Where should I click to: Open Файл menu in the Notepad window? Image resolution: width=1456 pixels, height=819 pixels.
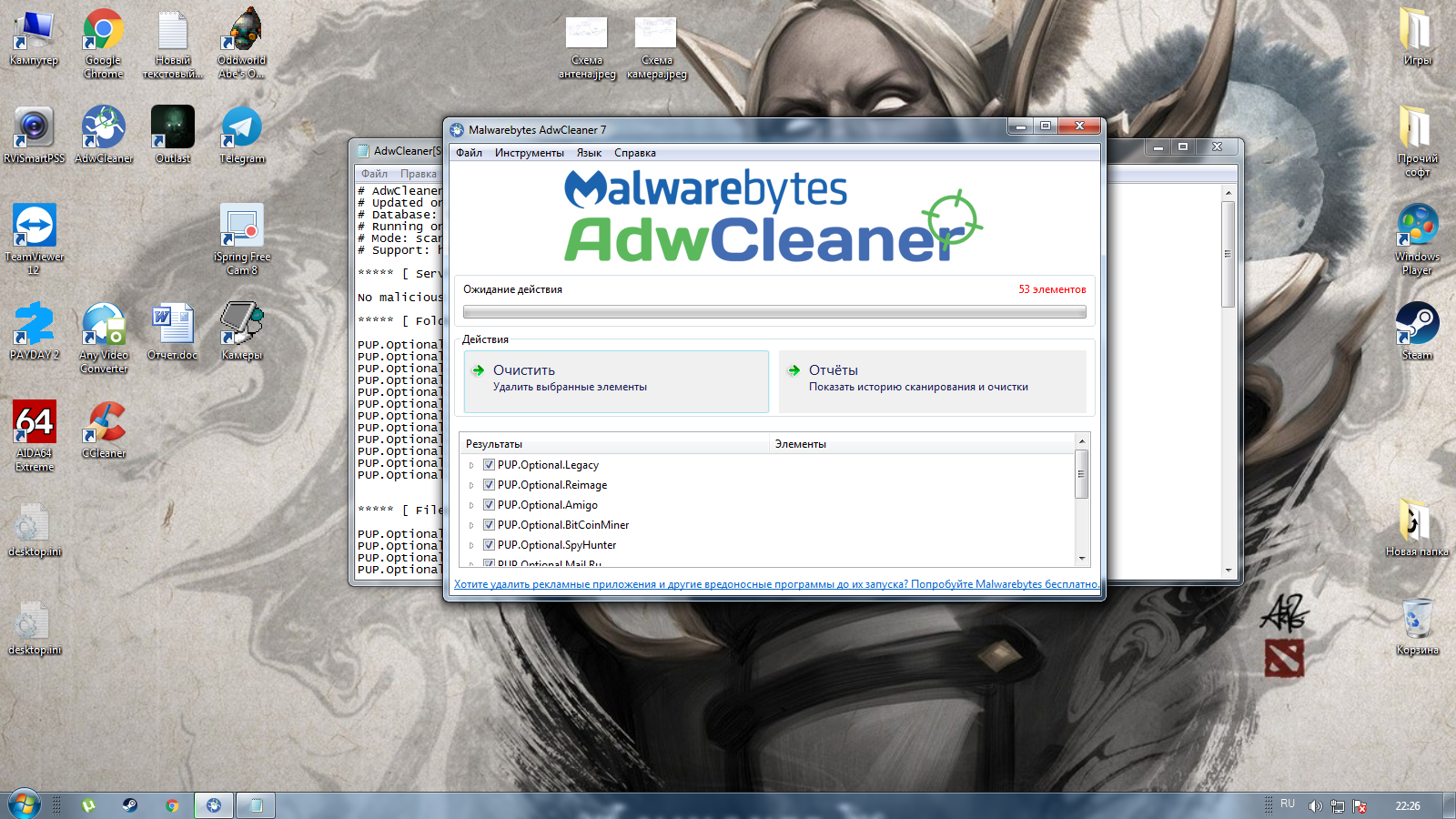[374, 174]
